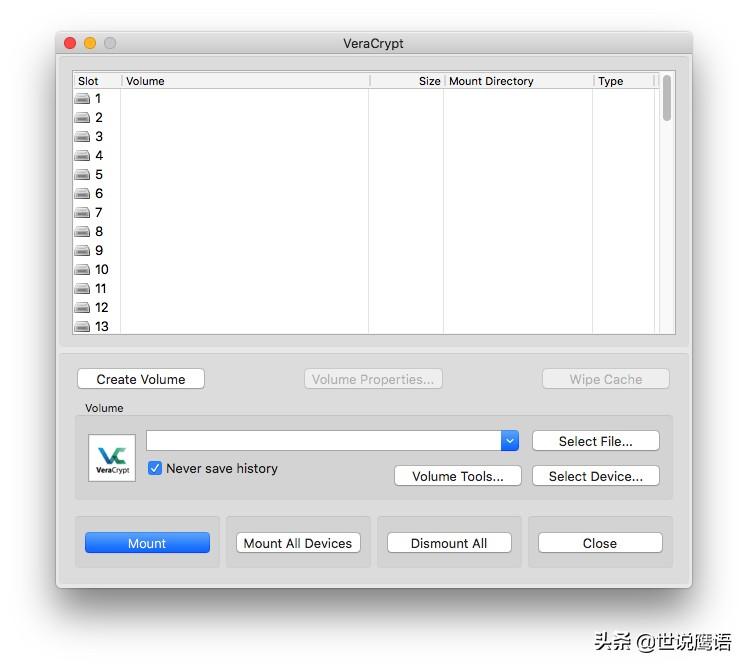This screenshot has width=748, height=668.
Task: Click the VeraCrypt logo icon
Action: [x=112, y=458]
